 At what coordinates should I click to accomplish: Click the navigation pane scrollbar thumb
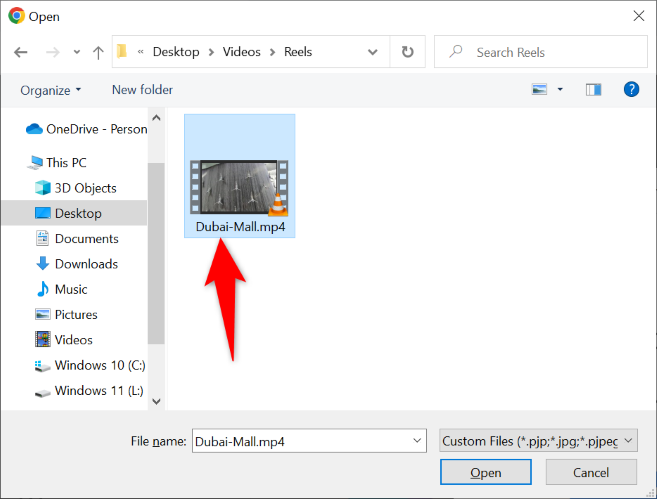pos(156,253)
